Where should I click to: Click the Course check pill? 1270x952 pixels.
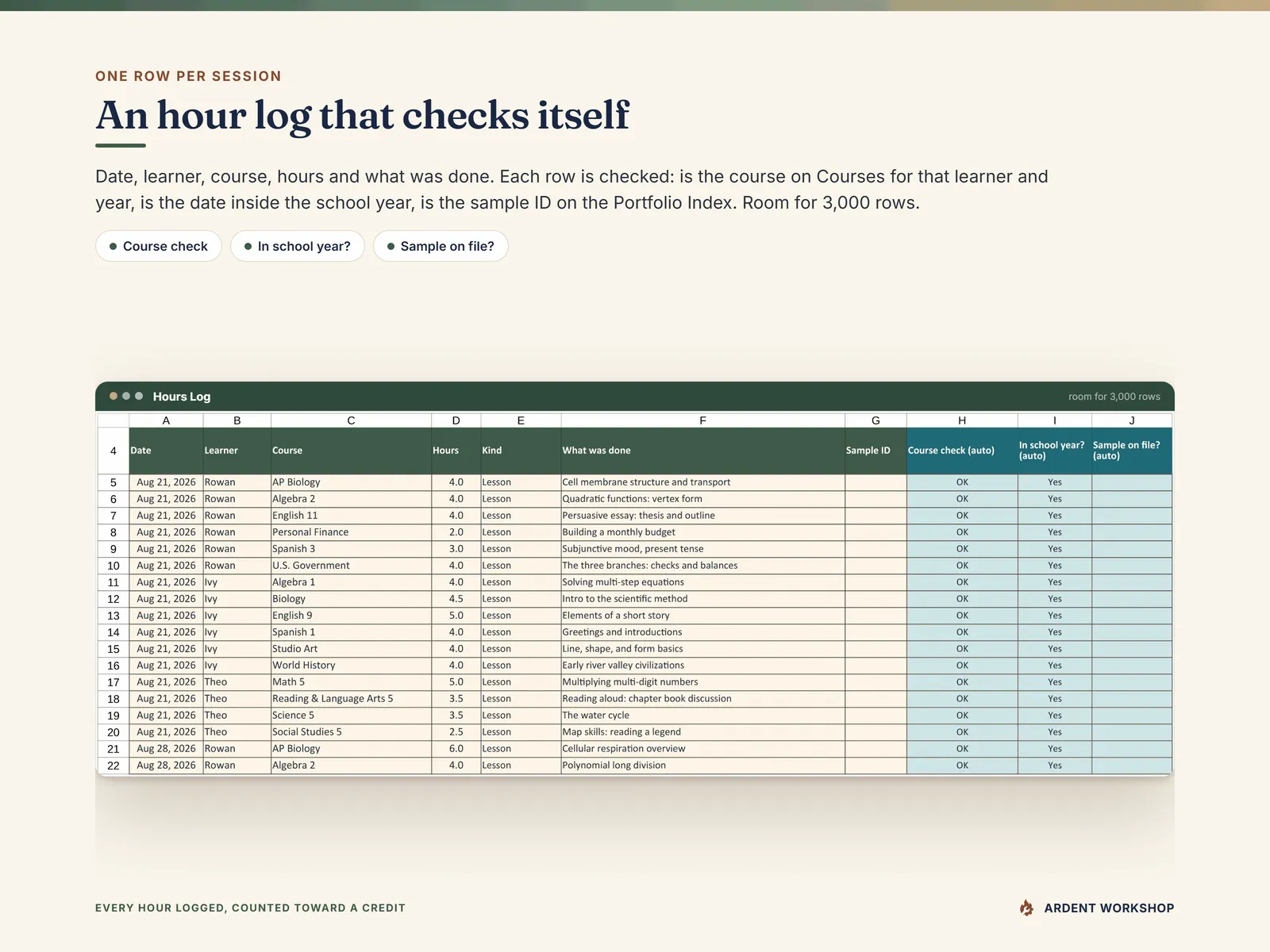tap(159, 246)
